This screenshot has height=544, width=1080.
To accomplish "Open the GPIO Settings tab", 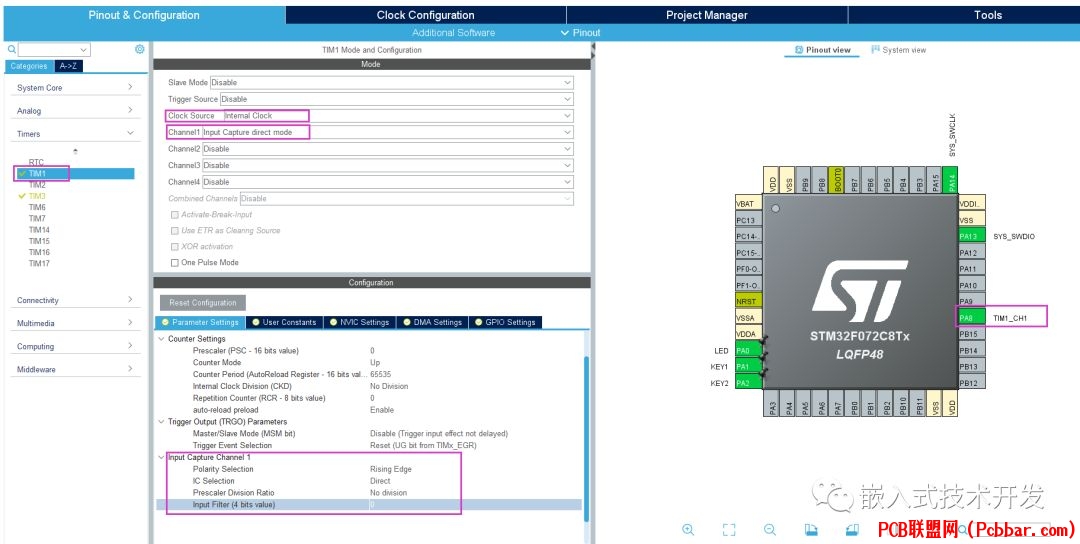I will pos(505,322).
